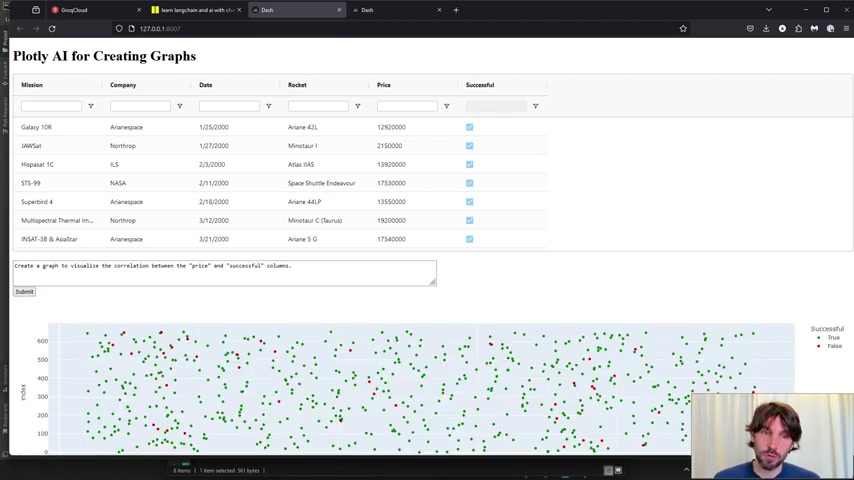Open the Rocket column filter menu
This screenshot has width=854, height=480.
357,106
